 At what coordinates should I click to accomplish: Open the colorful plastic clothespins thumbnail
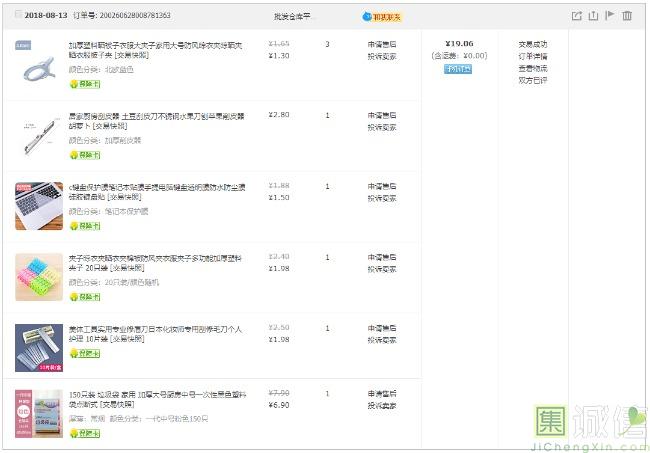(38, 276)
